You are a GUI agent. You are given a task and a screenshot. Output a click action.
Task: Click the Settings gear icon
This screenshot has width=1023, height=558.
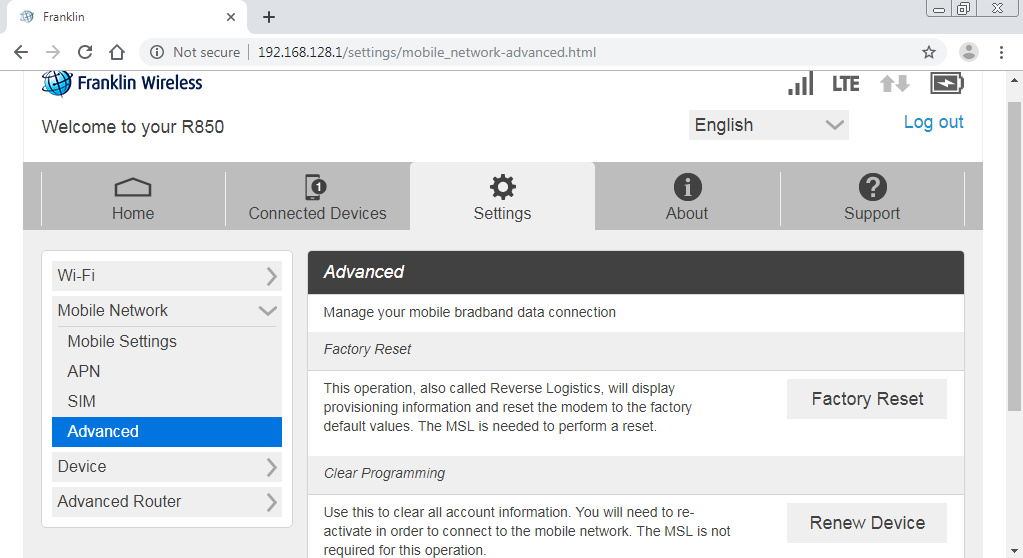[x=502, y=187]
